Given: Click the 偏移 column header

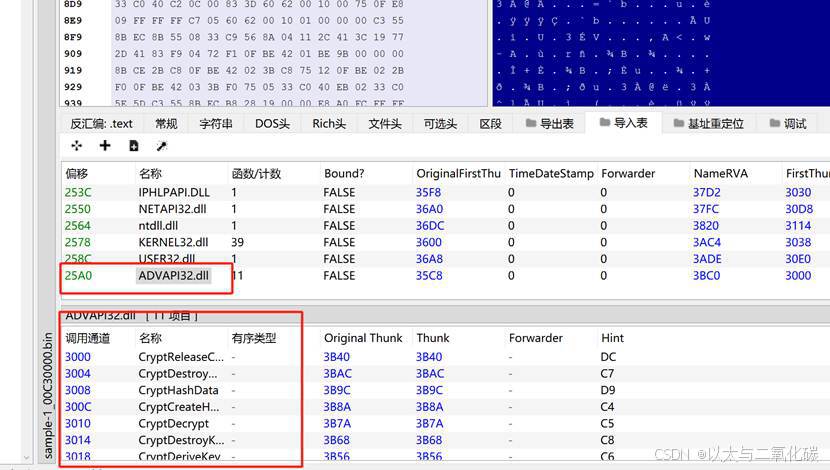Looking at the screenshot, I should (77, 174).
